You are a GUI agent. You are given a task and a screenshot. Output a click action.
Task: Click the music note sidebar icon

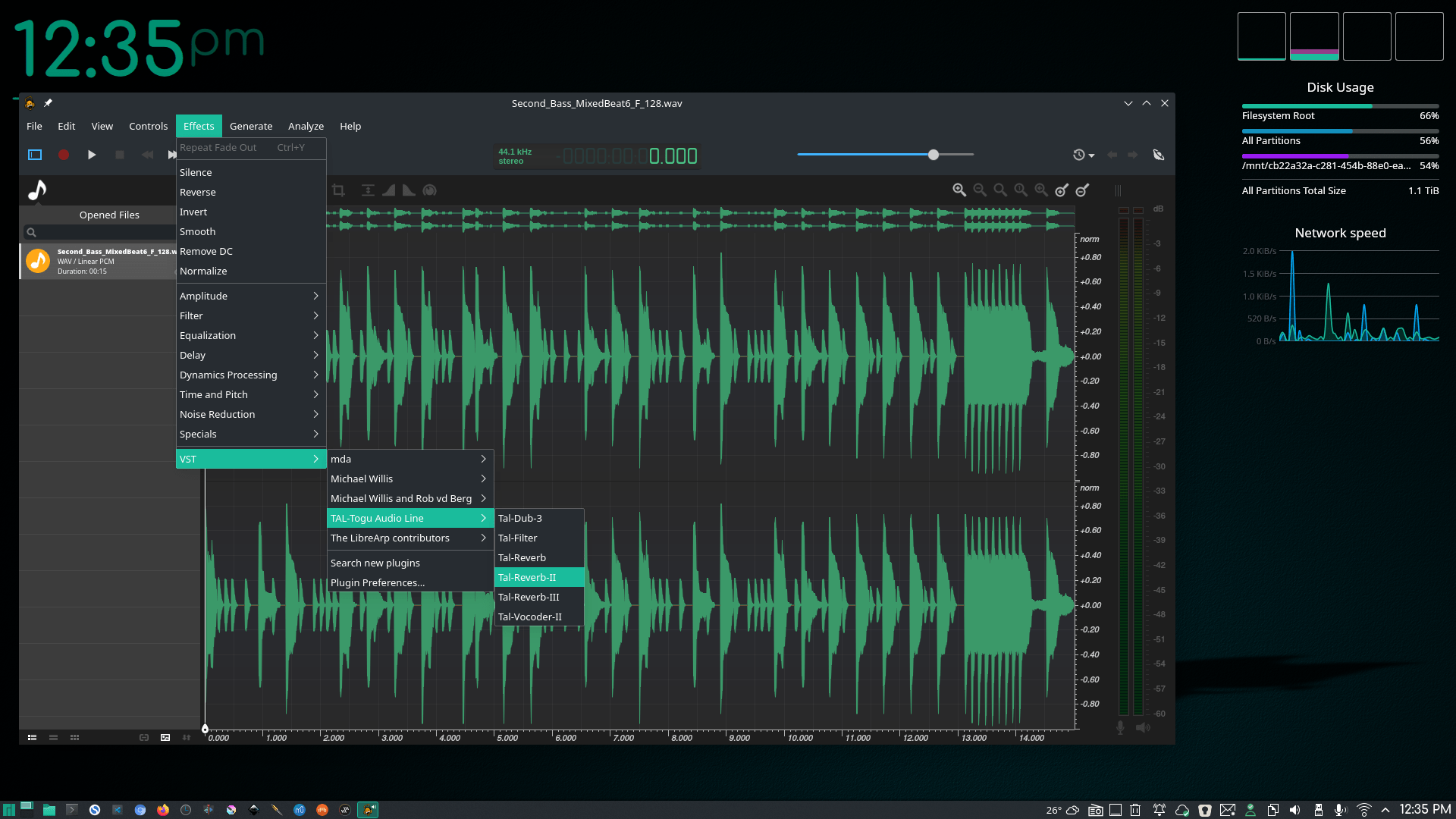pos(37,190)
